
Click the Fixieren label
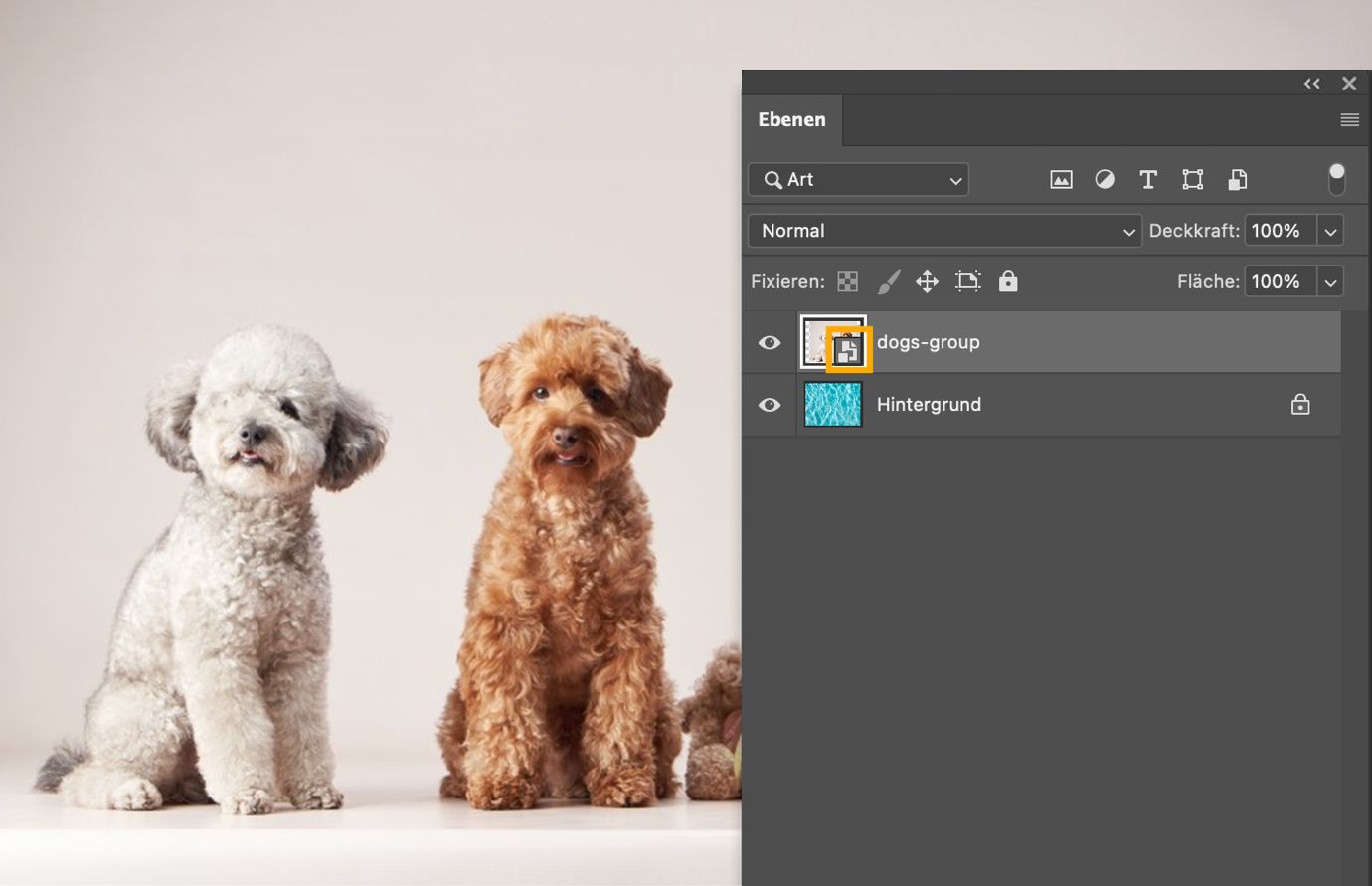click(787, 282)
